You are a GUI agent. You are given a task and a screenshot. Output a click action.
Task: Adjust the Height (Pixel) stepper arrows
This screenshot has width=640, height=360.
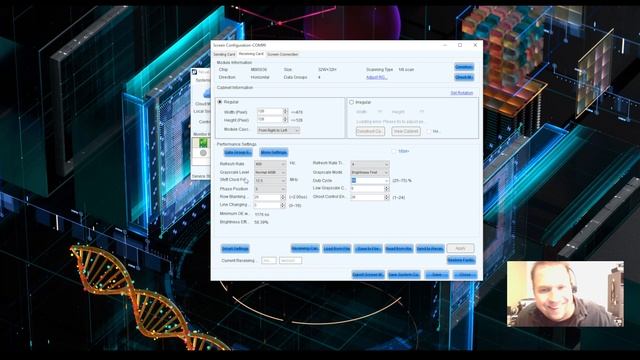point(285,120)
